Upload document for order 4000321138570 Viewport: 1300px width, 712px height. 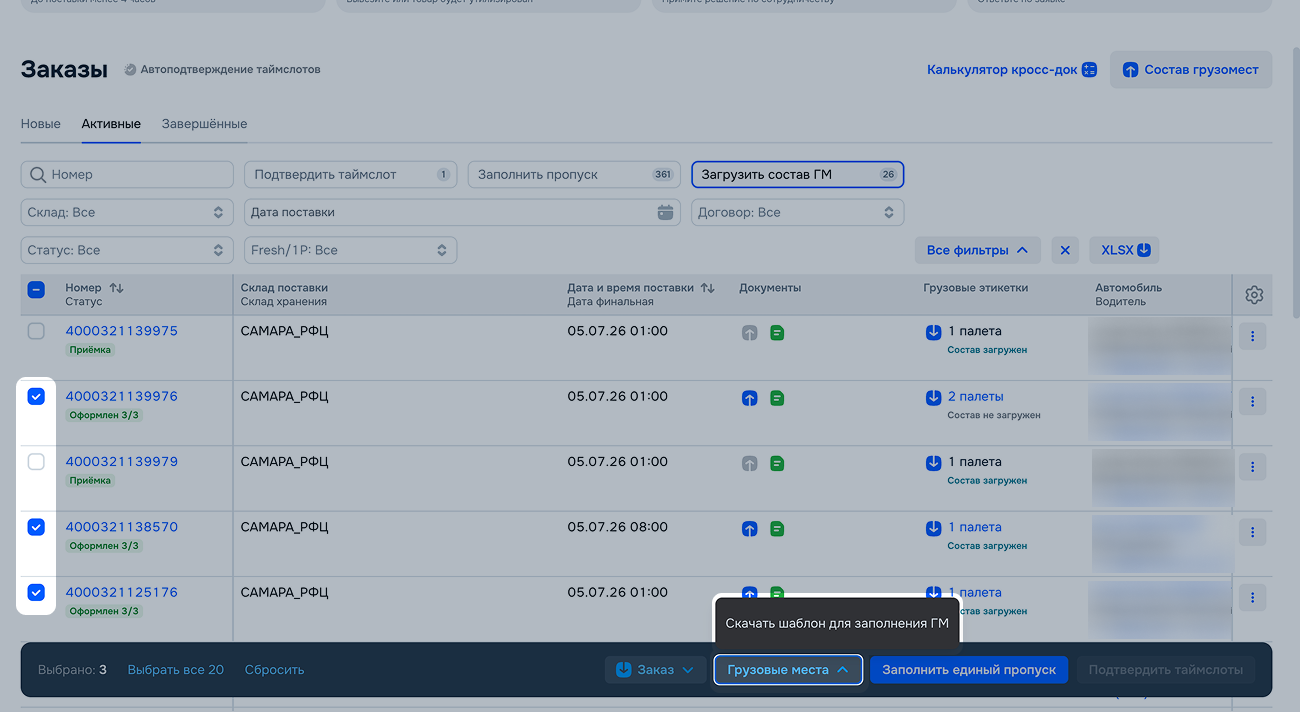[750, 529]
